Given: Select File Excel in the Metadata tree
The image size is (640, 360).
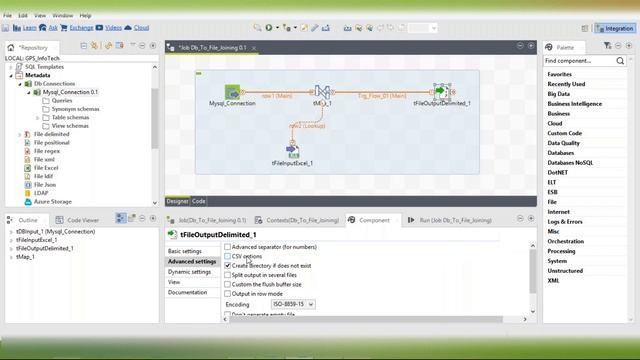Looking at the screenshot, I should (x=46, y=168).
